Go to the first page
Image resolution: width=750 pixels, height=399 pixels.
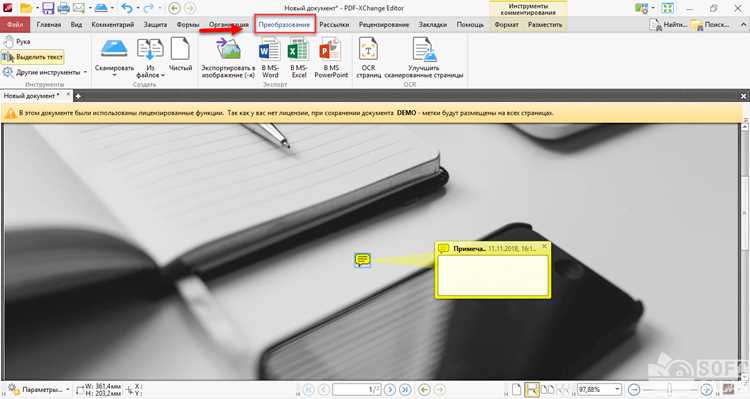pyautogui.click(x=309, y=389)
